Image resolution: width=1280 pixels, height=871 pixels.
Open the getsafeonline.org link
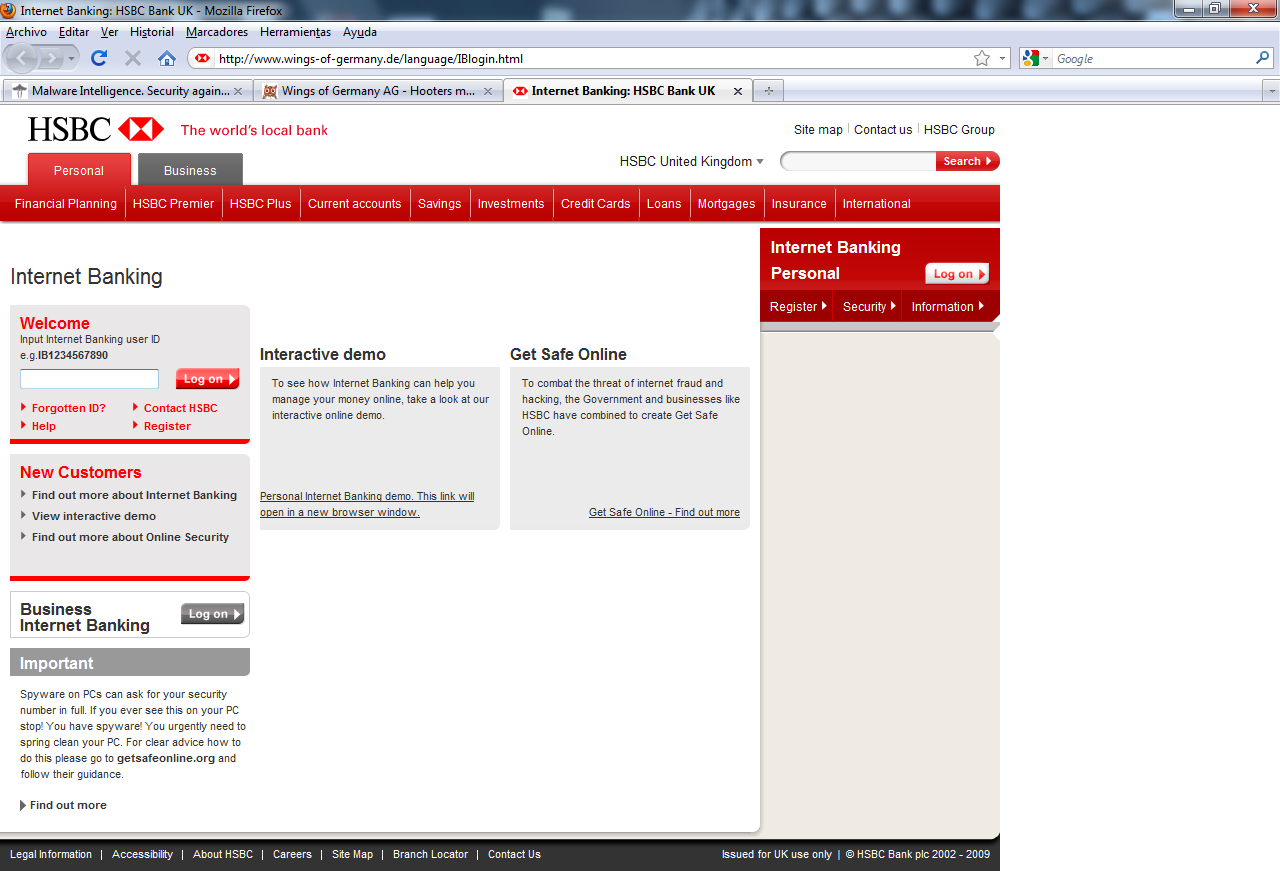click(x=166, y=758)
